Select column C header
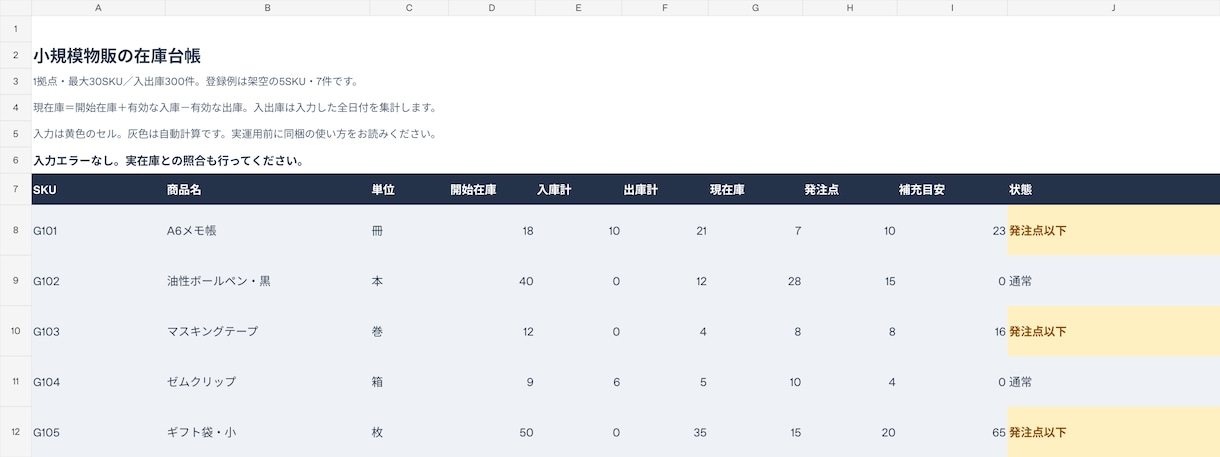 [409, 8]
